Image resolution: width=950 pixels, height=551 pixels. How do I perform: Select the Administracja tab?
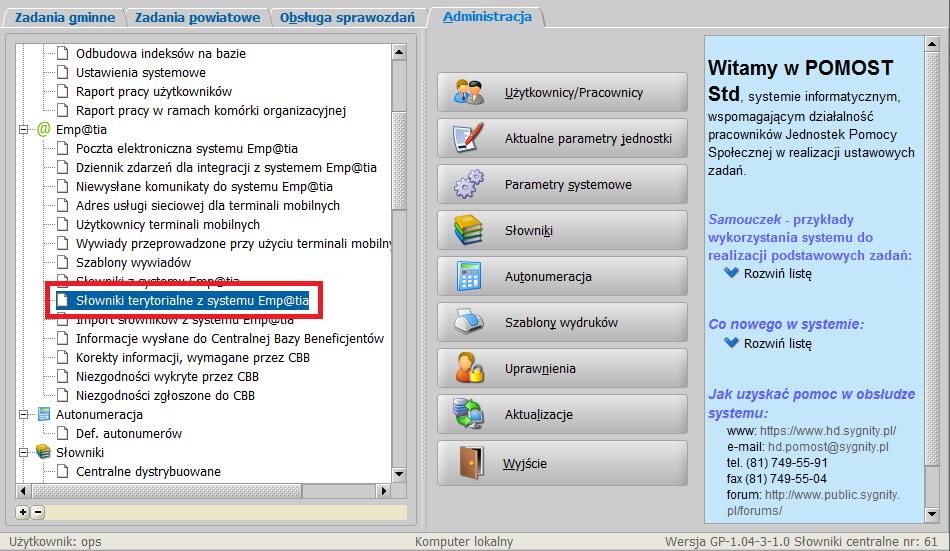point(487,17)
